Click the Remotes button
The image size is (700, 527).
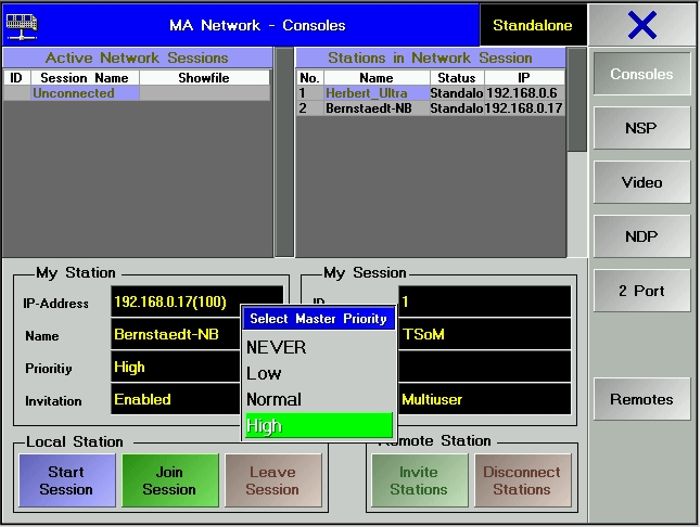click(x=641, y=399)
